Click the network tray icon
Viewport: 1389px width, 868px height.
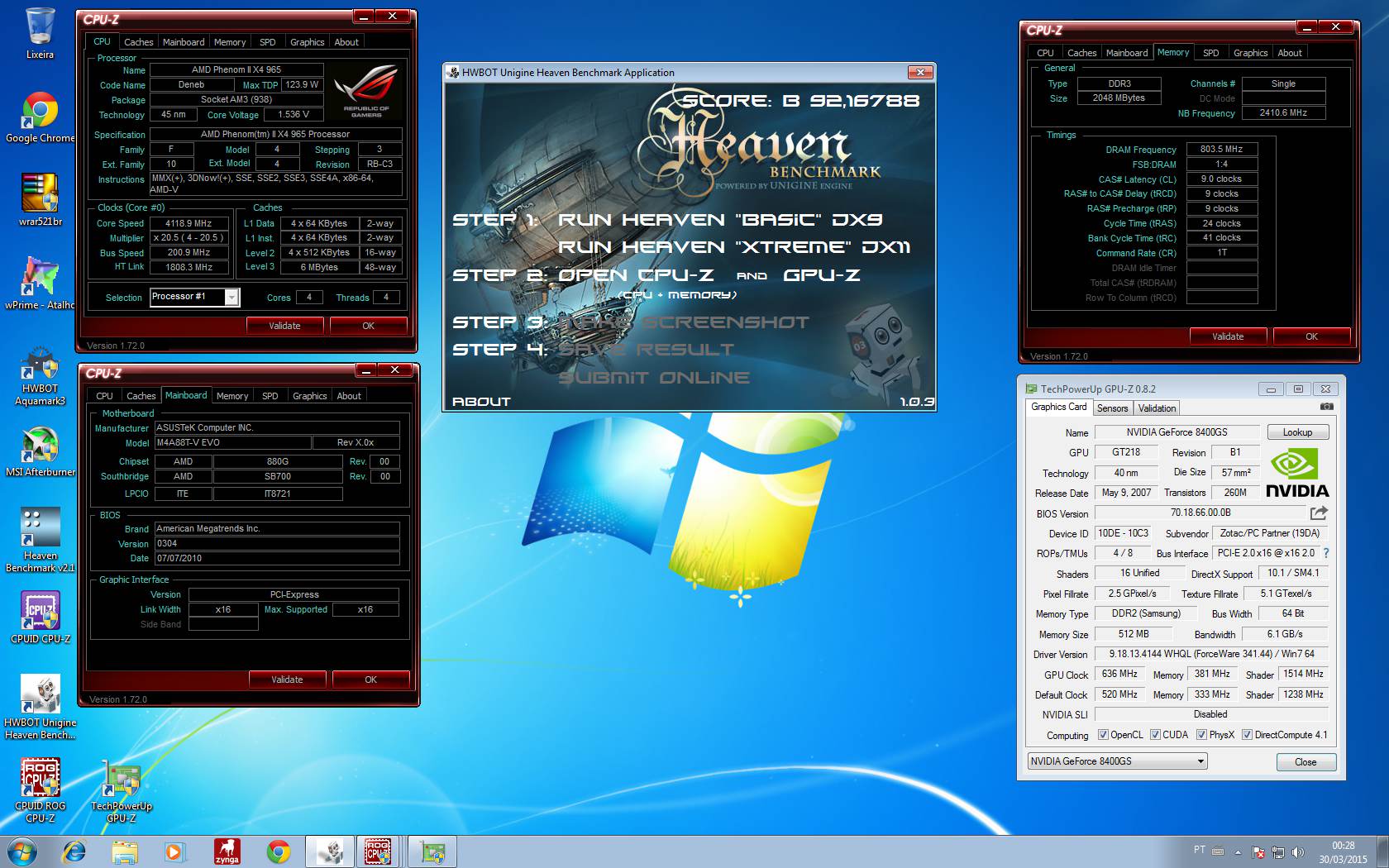click(1277, 852)
